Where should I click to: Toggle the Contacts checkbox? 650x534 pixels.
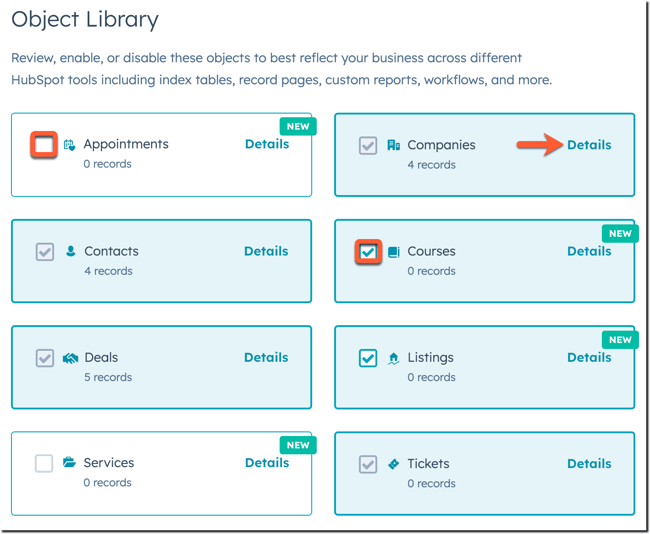pos(45,252)
